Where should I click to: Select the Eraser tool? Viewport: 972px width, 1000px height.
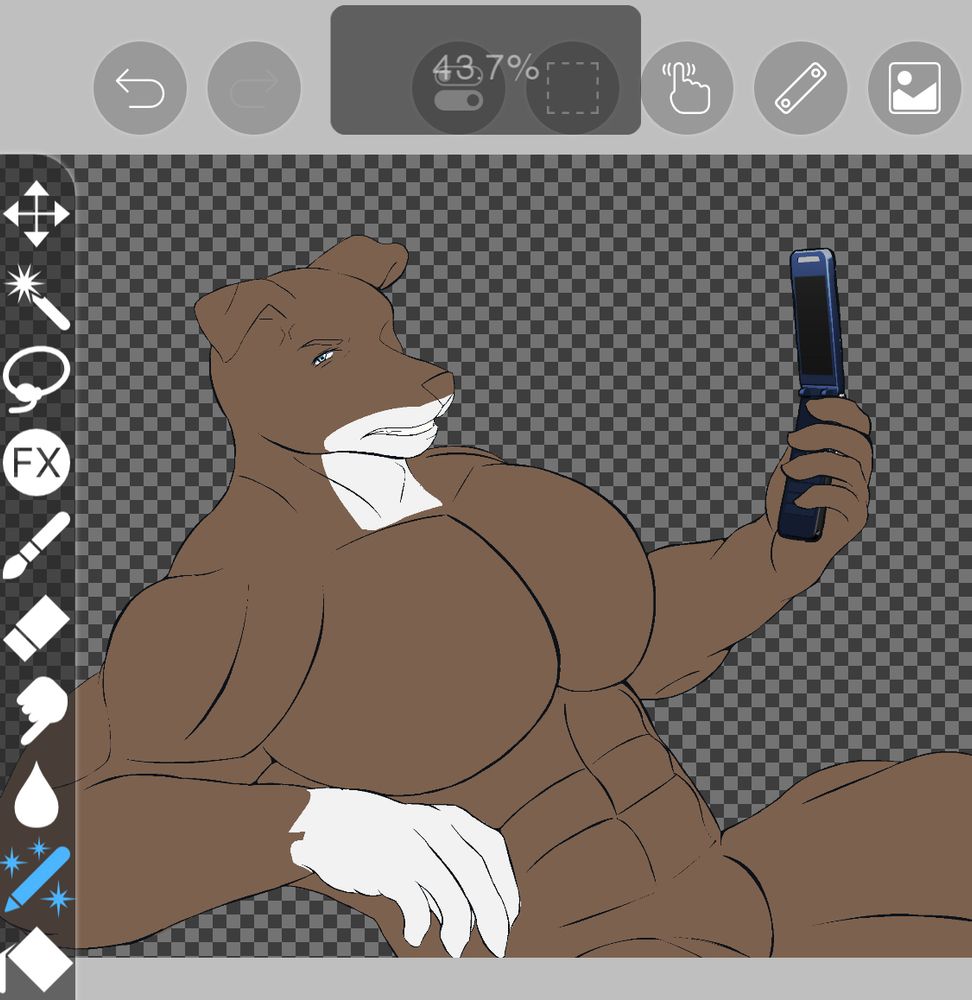pyautogui.click(x=36, y=628)
